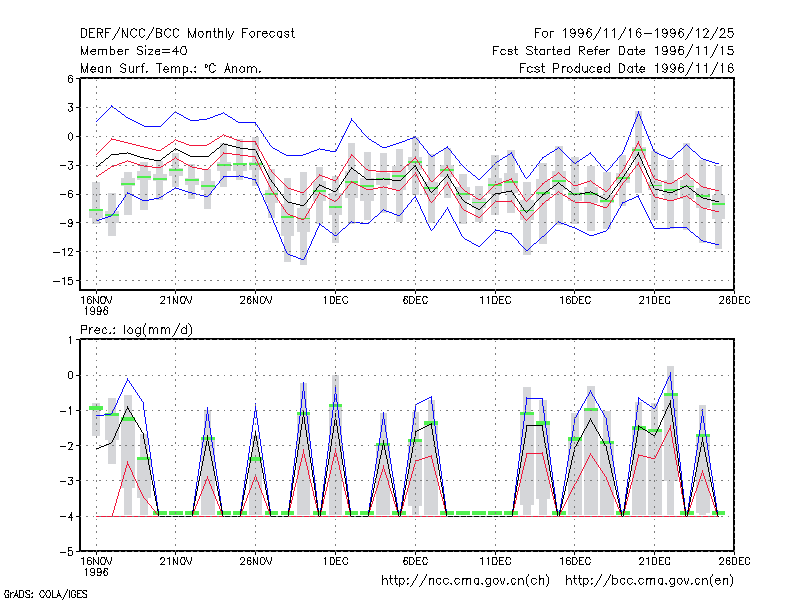This screenshot has height=600, width=800.
Task: Select the 1DEC label under temperature chart
Action: [335, 300]
